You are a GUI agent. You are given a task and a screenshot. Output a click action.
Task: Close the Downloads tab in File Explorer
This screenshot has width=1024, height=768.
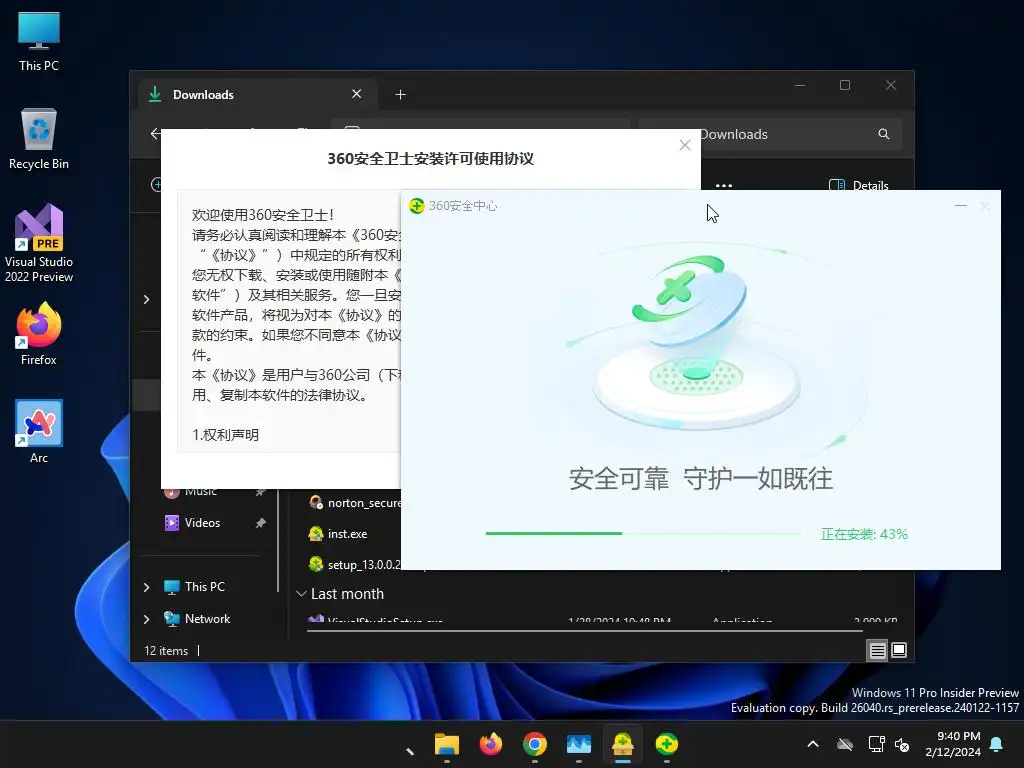point(357,94)
